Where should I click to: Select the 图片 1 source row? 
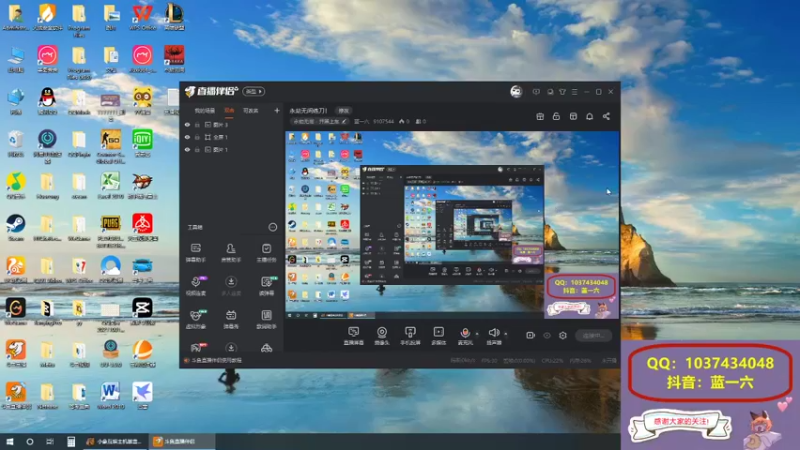(x=232, y=149)
